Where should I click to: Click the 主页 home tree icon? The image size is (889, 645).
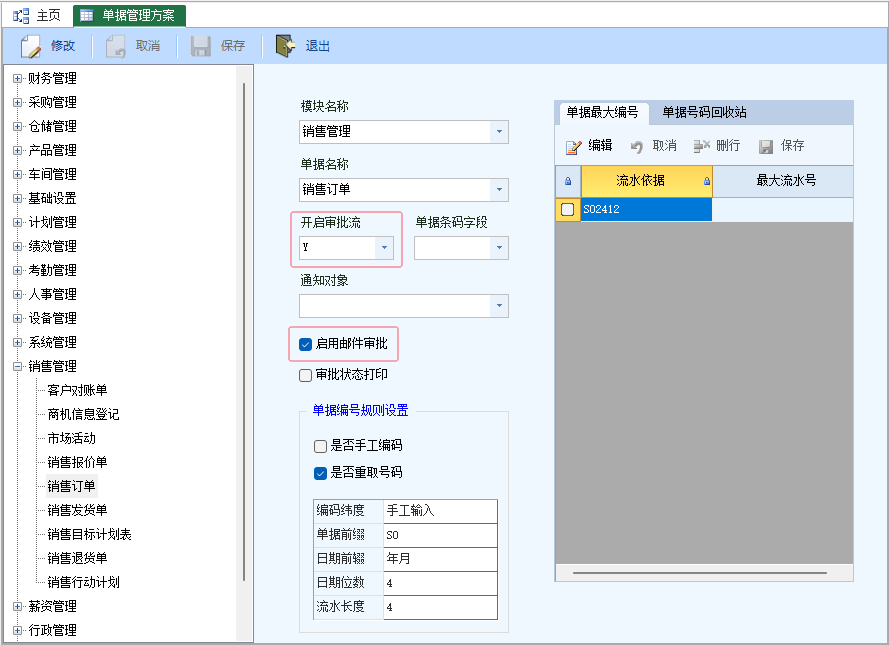tap(21, 16)
